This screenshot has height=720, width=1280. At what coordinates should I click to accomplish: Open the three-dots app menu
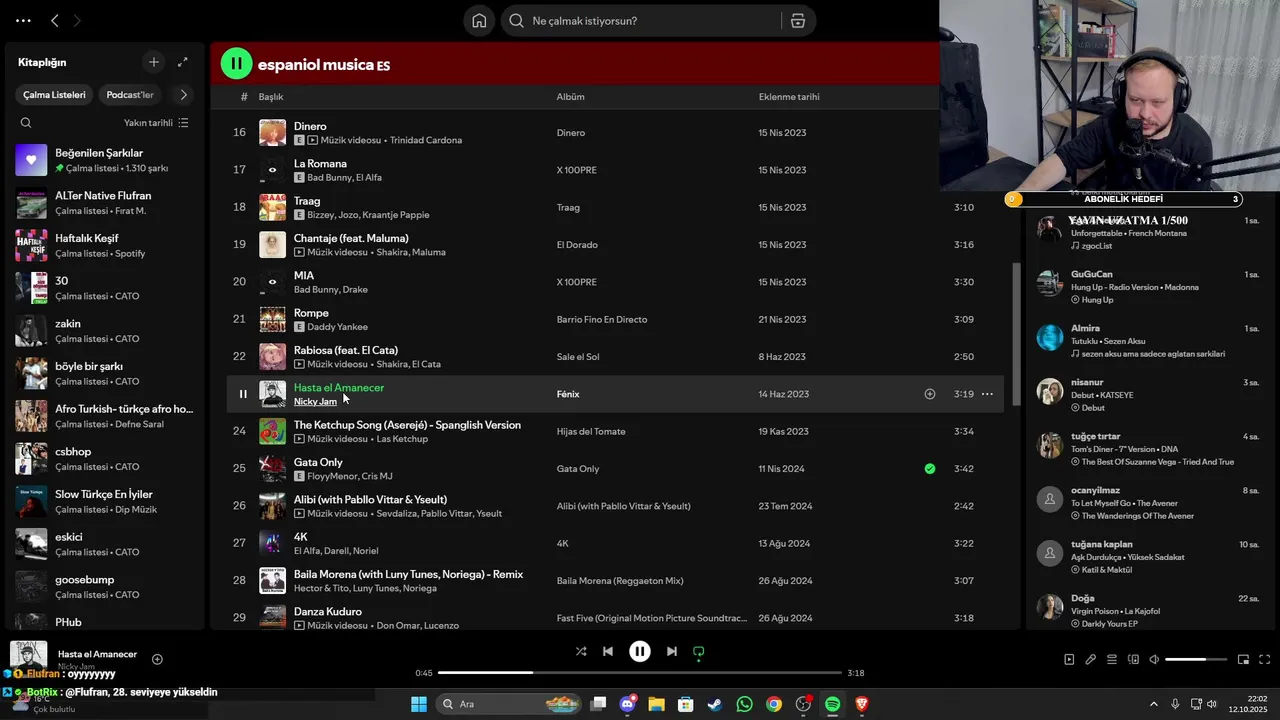[x=23, y=20]
